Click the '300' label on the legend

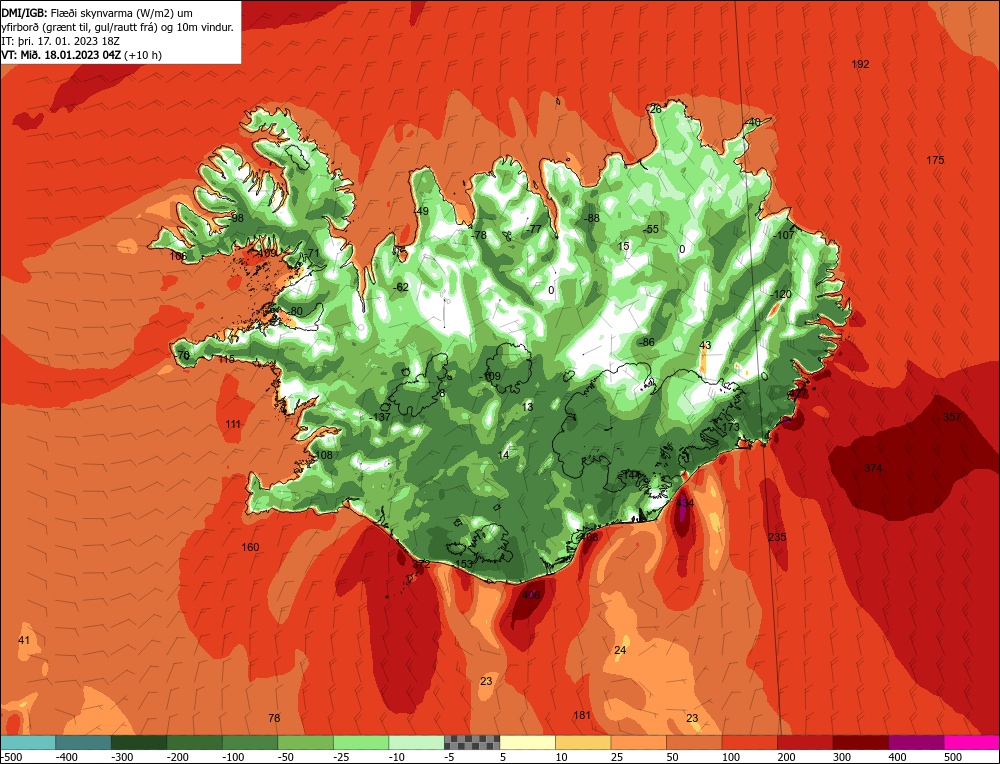tap(841, 757)
